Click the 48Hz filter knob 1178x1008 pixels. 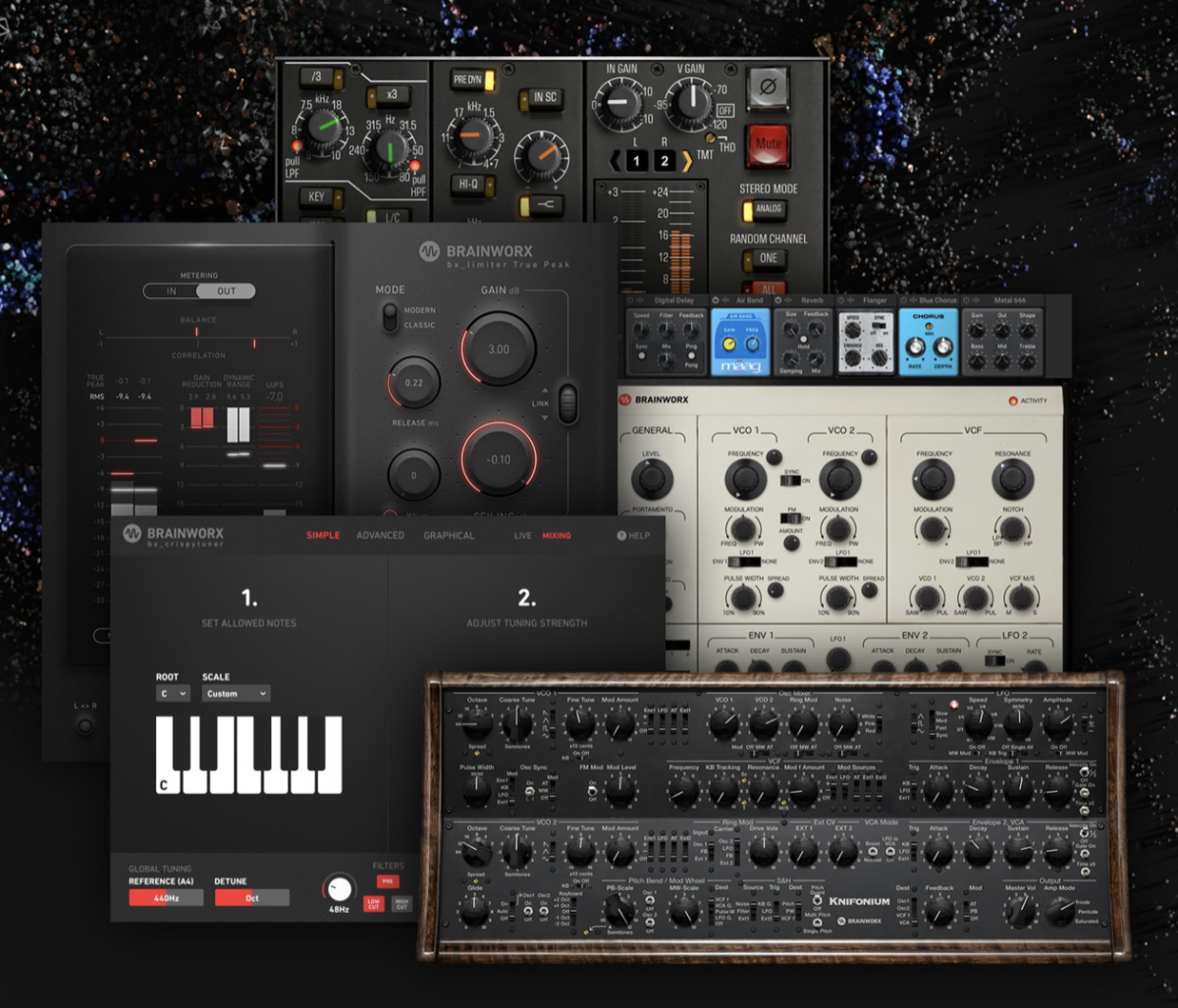(339, 888)
